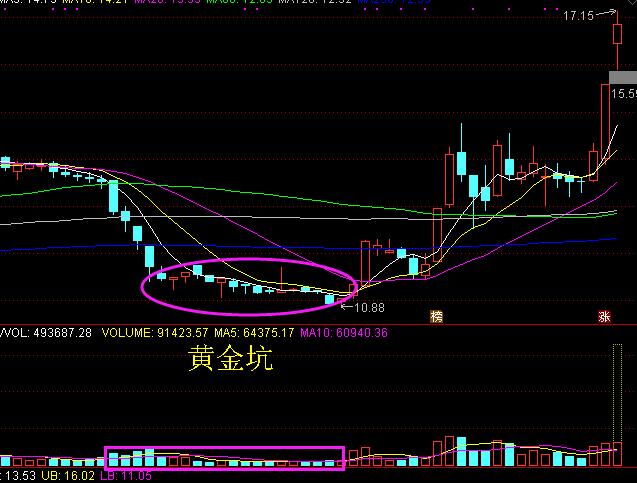Image resolution: width=637 pixels, height=483 pixels.
Task: Click the dotted yellow volume bar outline
Action: click(618, 405)
